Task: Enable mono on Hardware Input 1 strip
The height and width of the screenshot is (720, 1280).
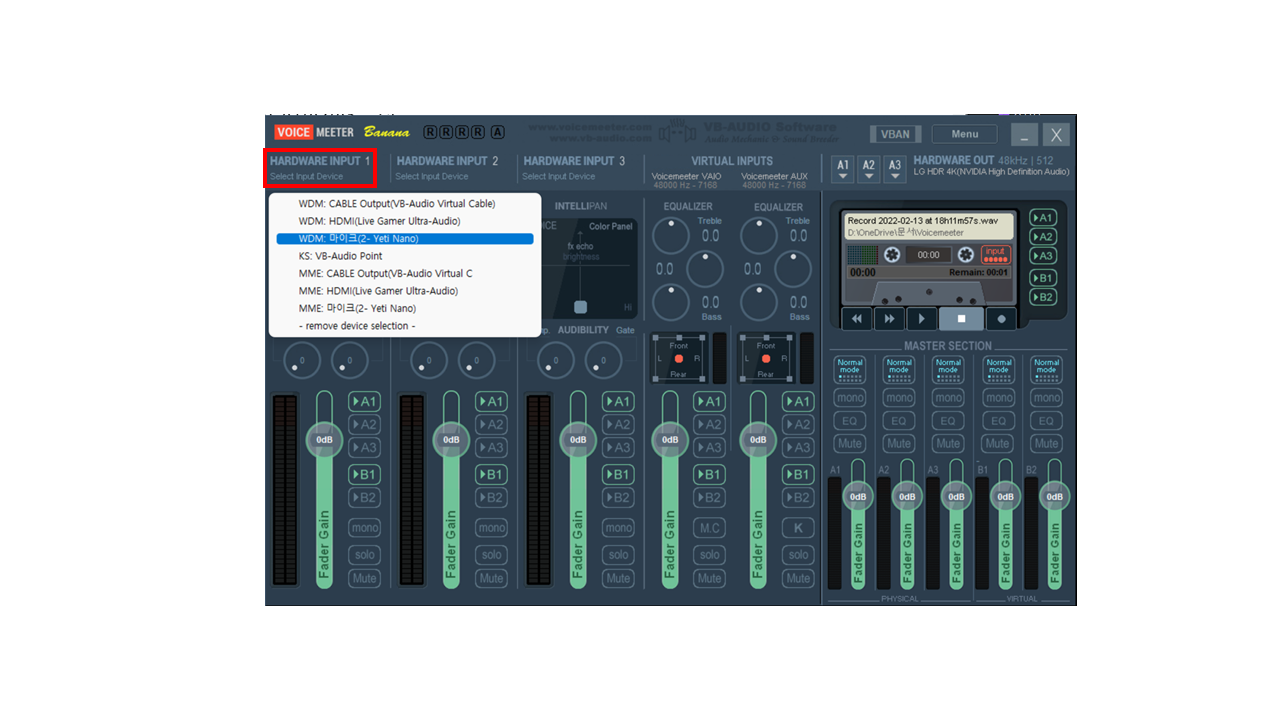Action: click(x=364, y=528)
